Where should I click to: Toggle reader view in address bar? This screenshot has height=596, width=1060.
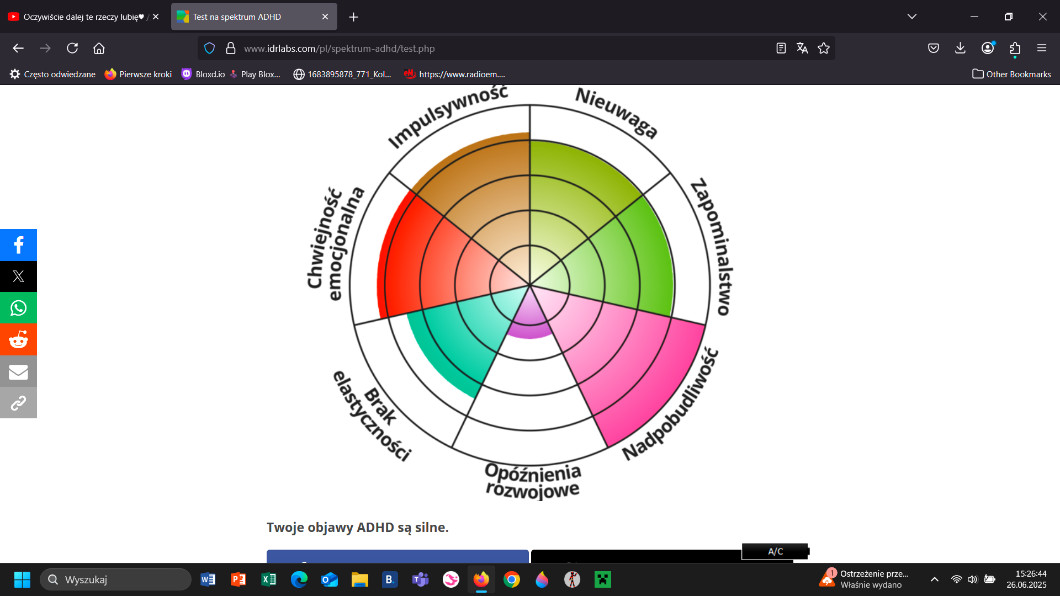pyautogui.click(x=781, y=48)
